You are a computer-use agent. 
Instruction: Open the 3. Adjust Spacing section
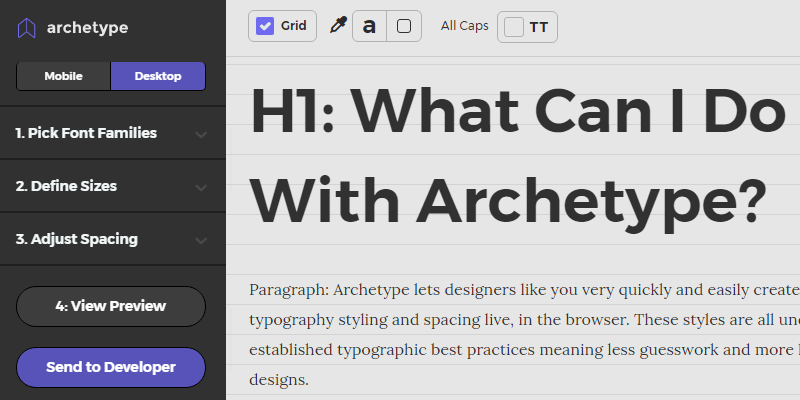click(77, 239)
